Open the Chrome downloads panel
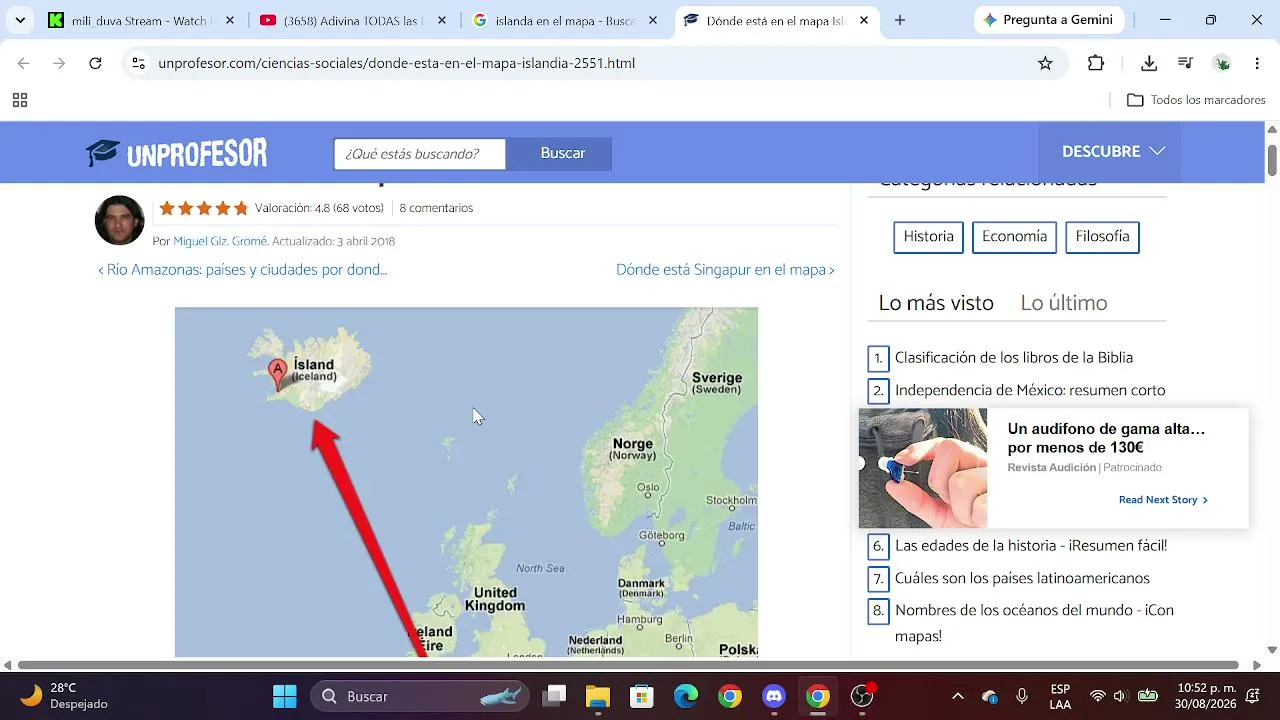The image size is (1280, 720). pos(1149,63)
